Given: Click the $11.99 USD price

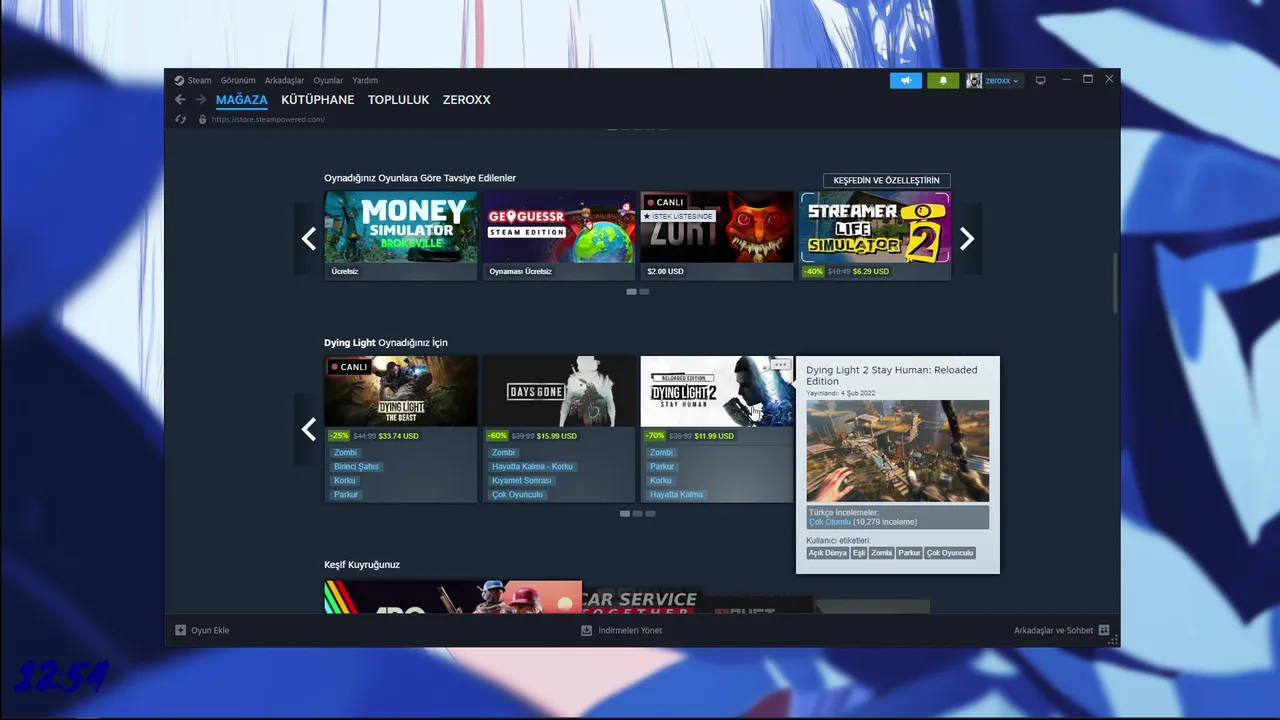Looking at the screenshot, I should [715, 436].
